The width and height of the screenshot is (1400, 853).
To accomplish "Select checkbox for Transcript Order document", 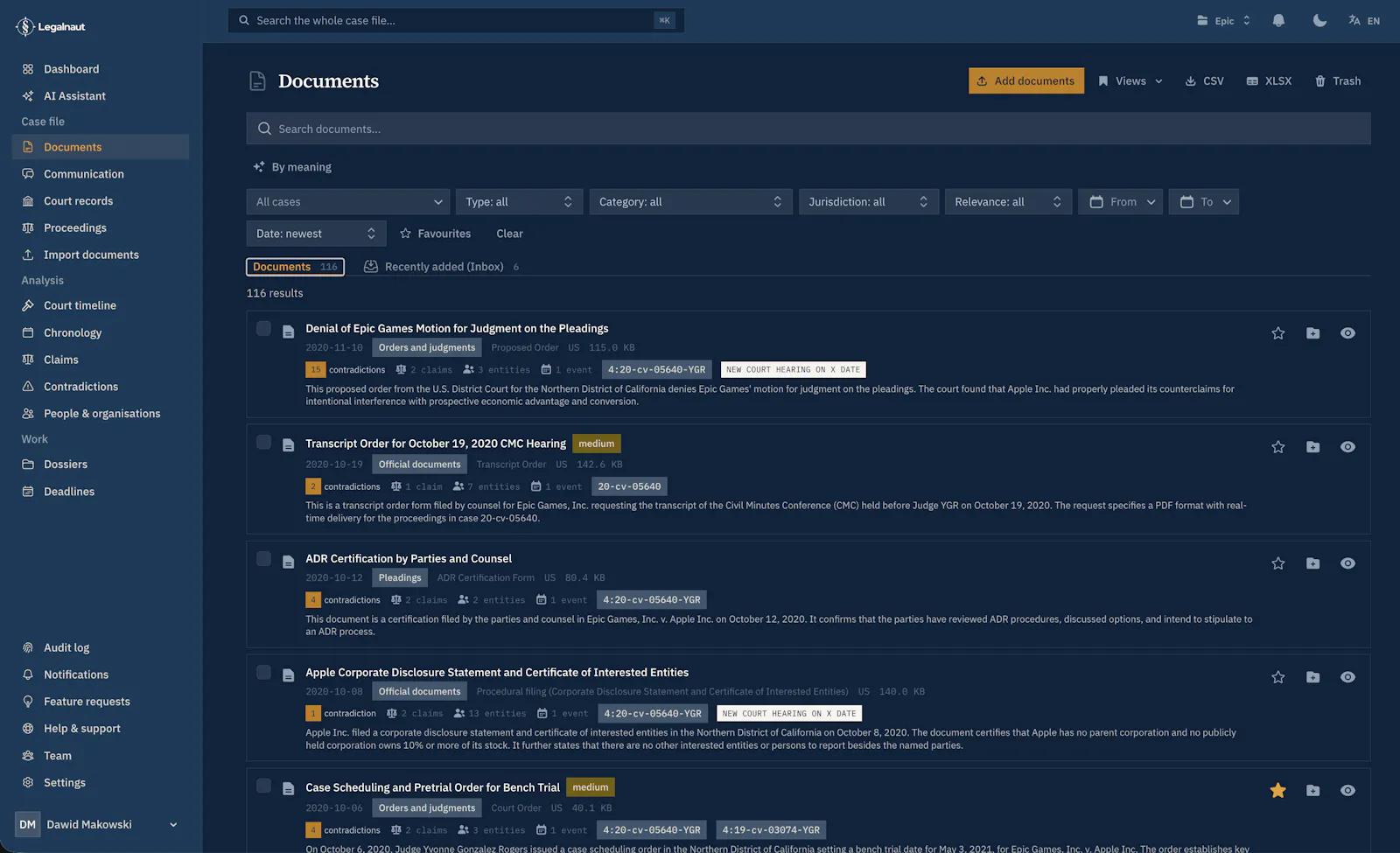I will click(x=263, y=442).
